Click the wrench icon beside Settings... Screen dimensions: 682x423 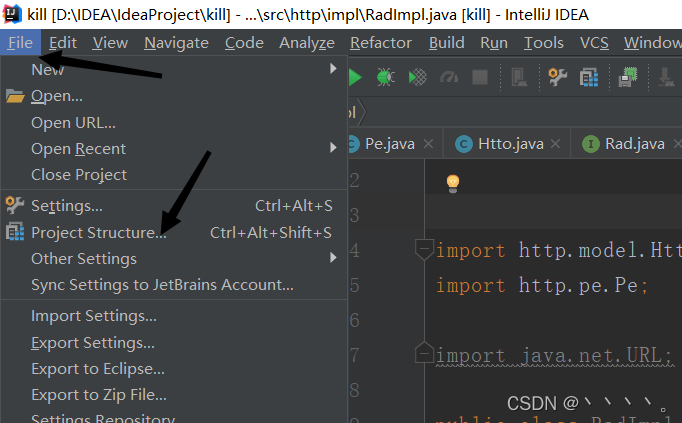[x=15, y=205]
